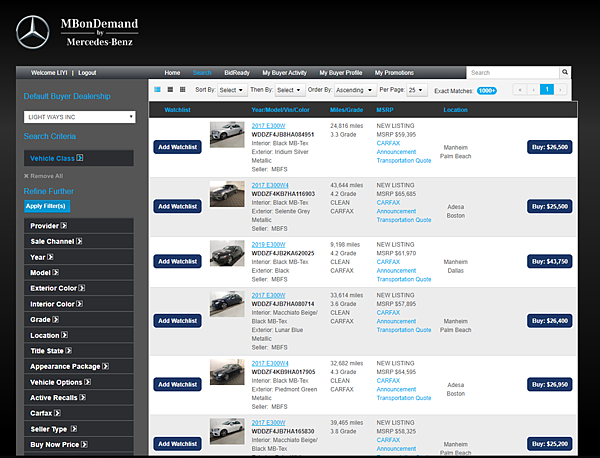Open My Buyer Profile menu

[x=341, y=73]
